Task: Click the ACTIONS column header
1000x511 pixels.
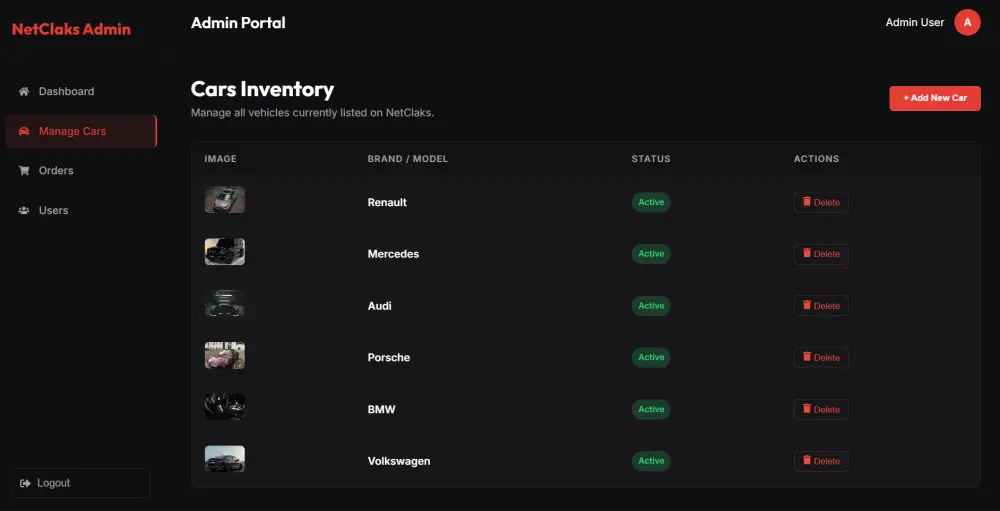Action: (x=816, y=159)
